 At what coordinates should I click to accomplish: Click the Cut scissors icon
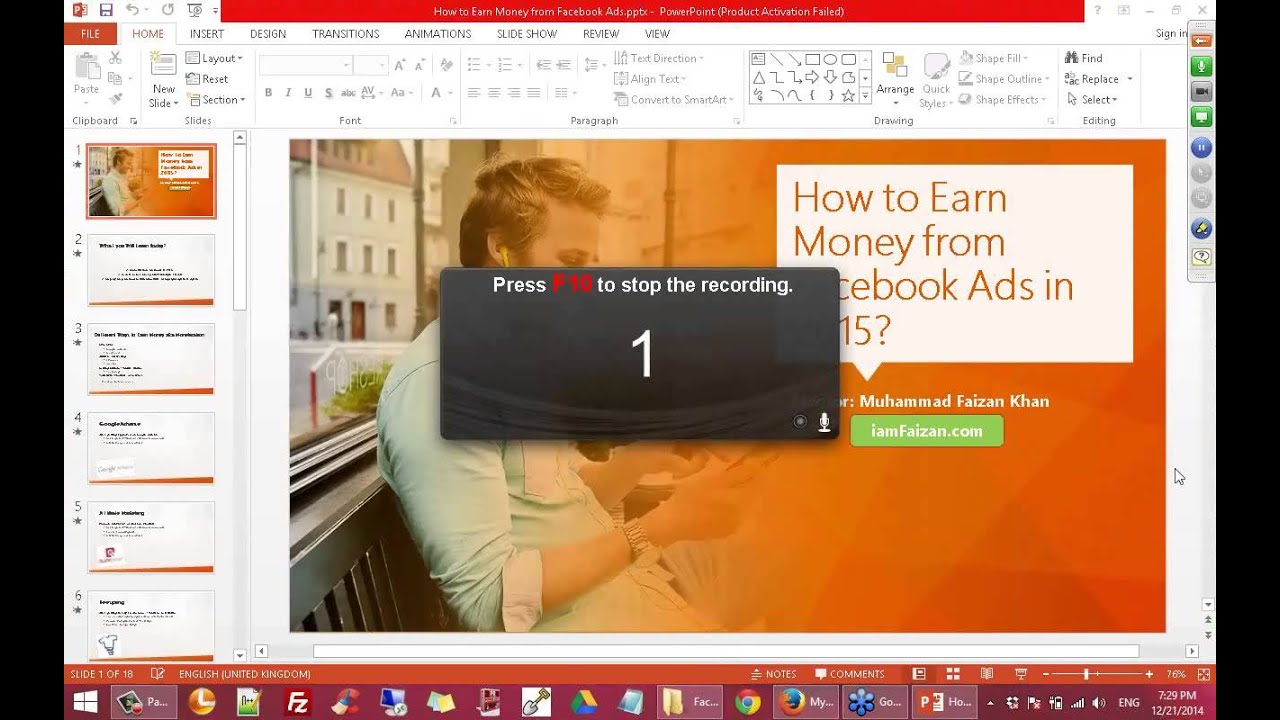tap(115, 59)
